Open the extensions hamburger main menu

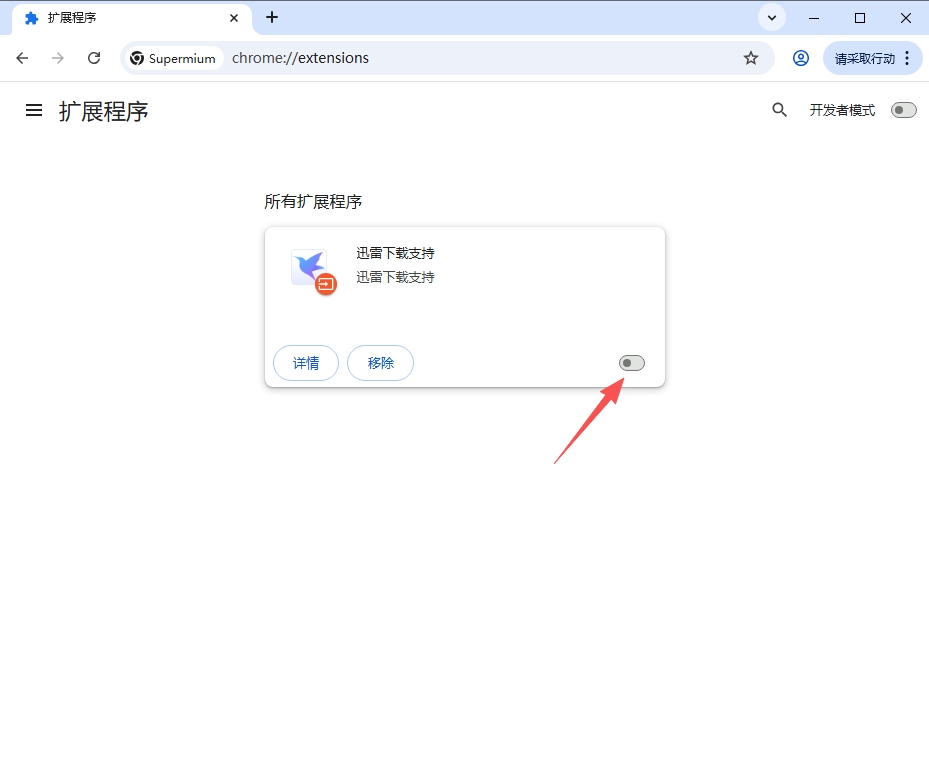[34, 110]
